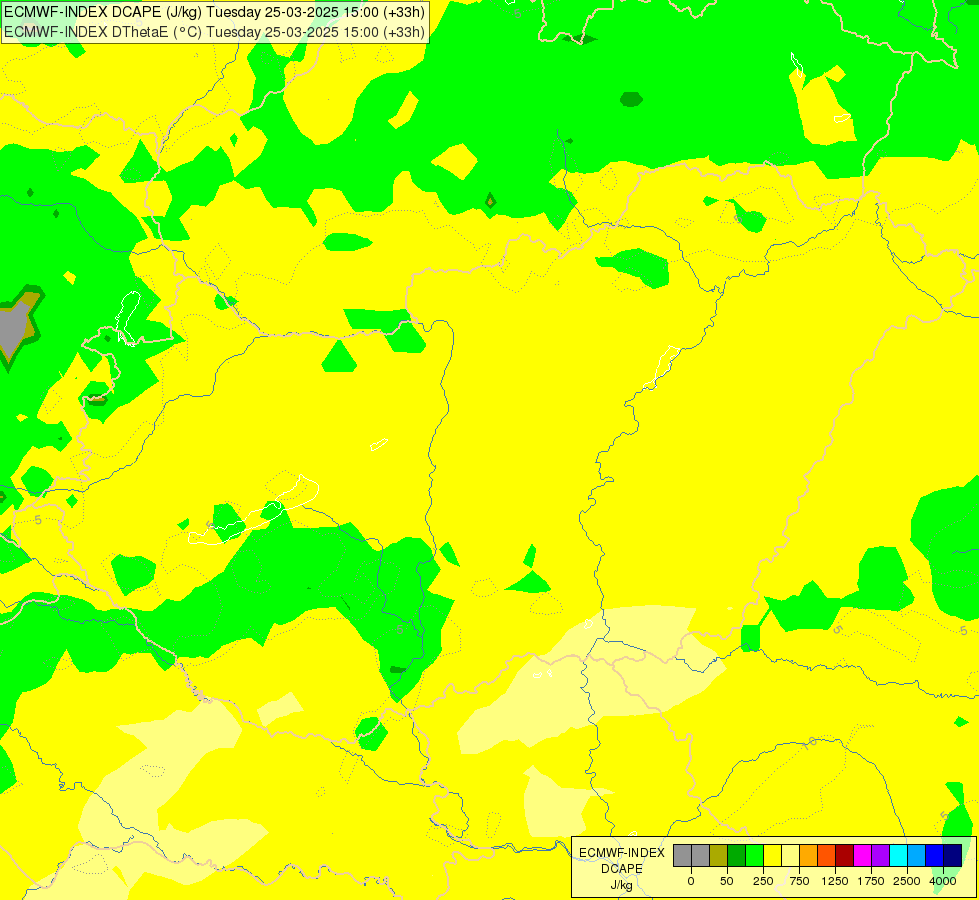Pick the cyan legend swatch
Screen dimensions: 979x900
pos(898,855)
